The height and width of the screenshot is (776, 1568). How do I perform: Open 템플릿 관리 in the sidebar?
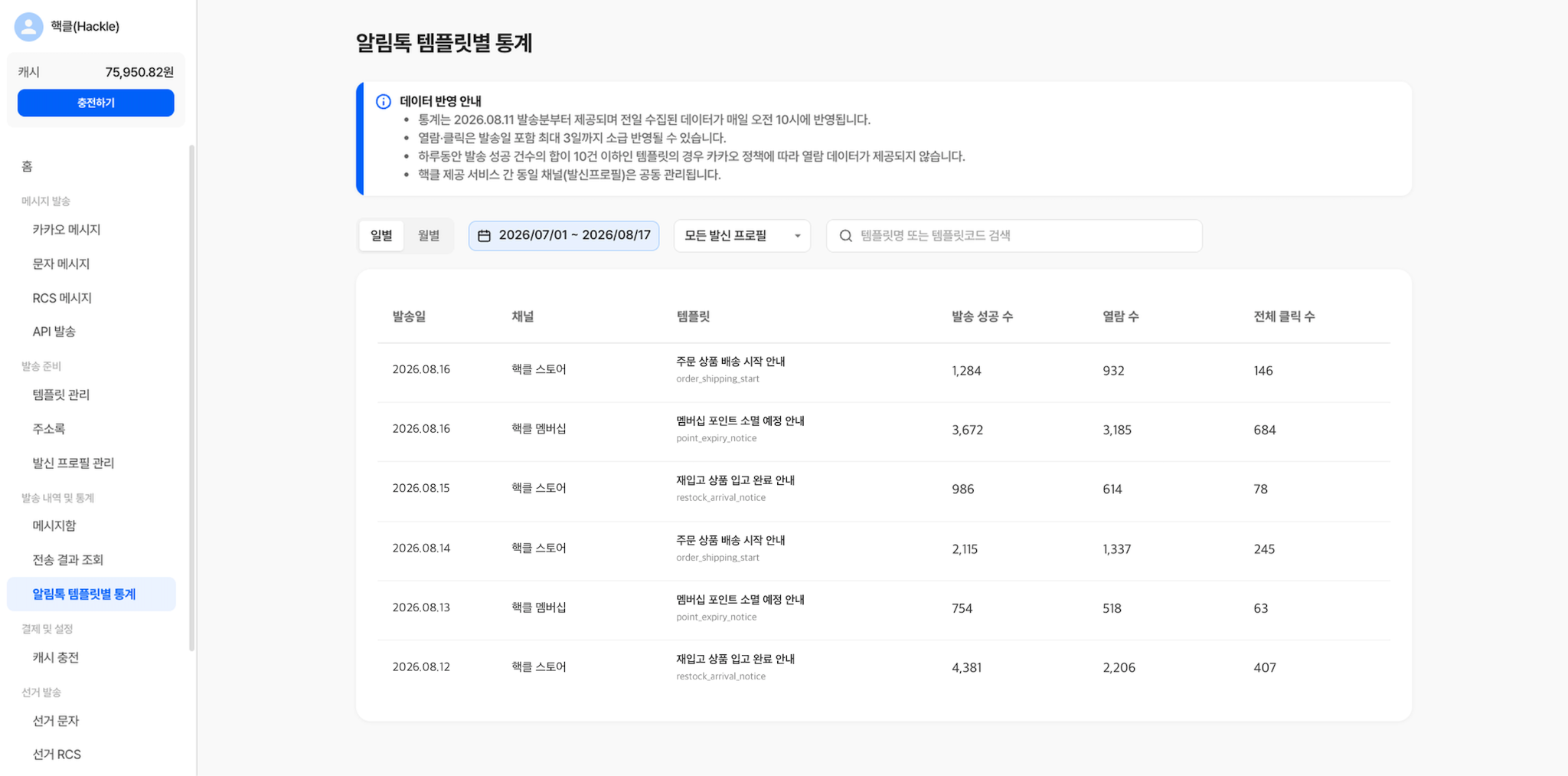61,395
